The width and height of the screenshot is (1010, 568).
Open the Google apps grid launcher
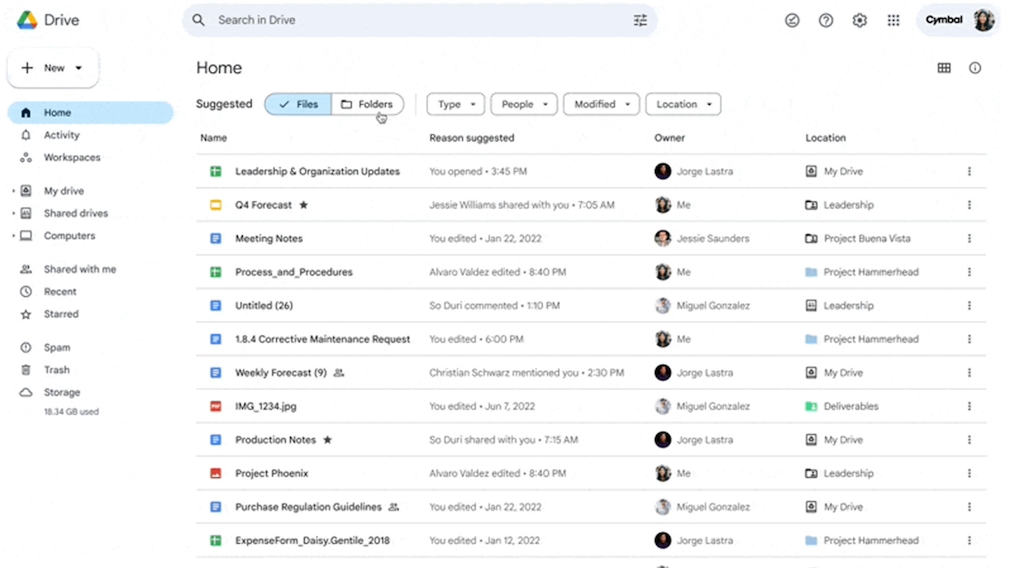[x=893, y=20]
